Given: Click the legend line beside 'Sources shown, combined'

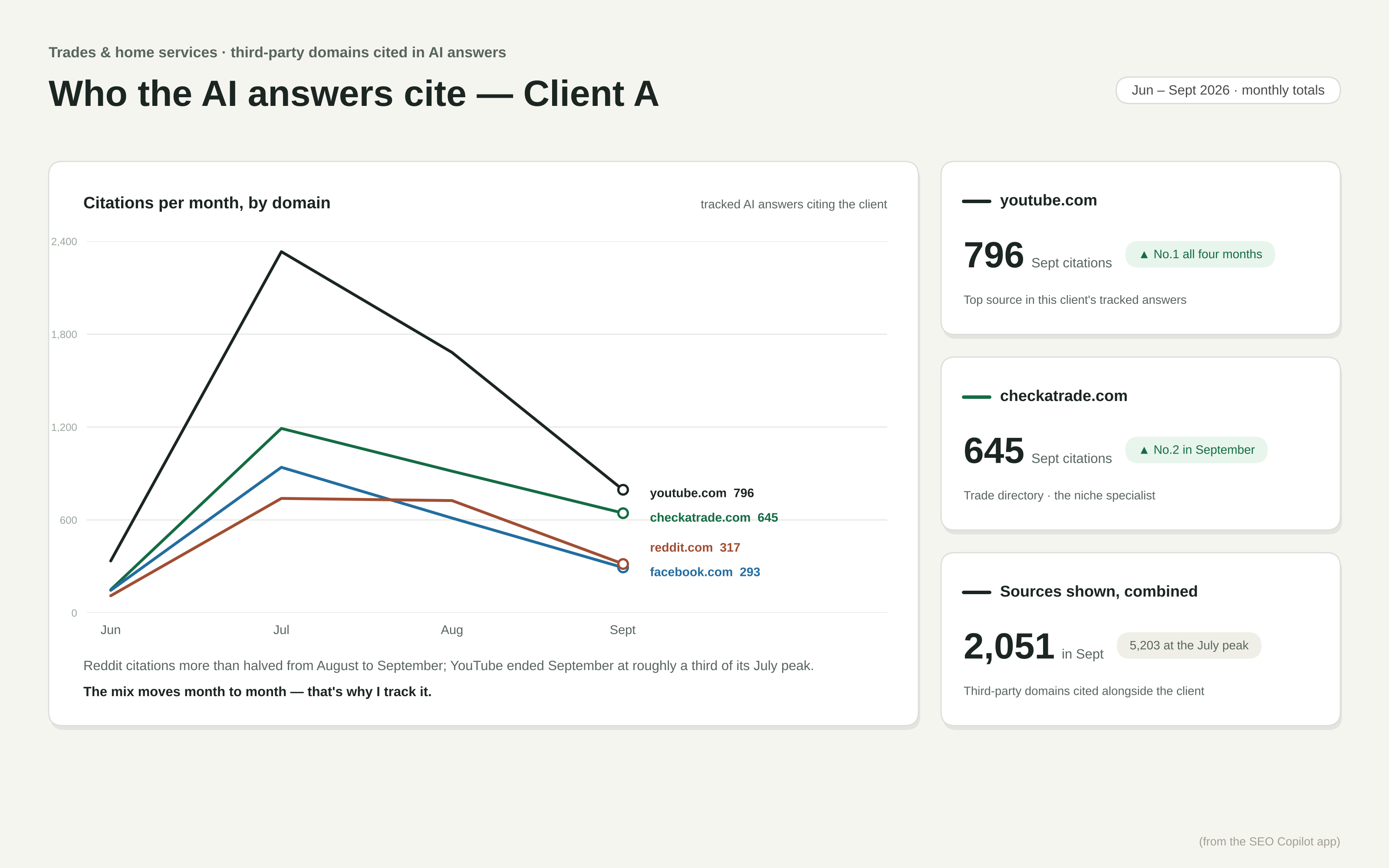Looking at the screenshot, I should (x=976, y=592).
